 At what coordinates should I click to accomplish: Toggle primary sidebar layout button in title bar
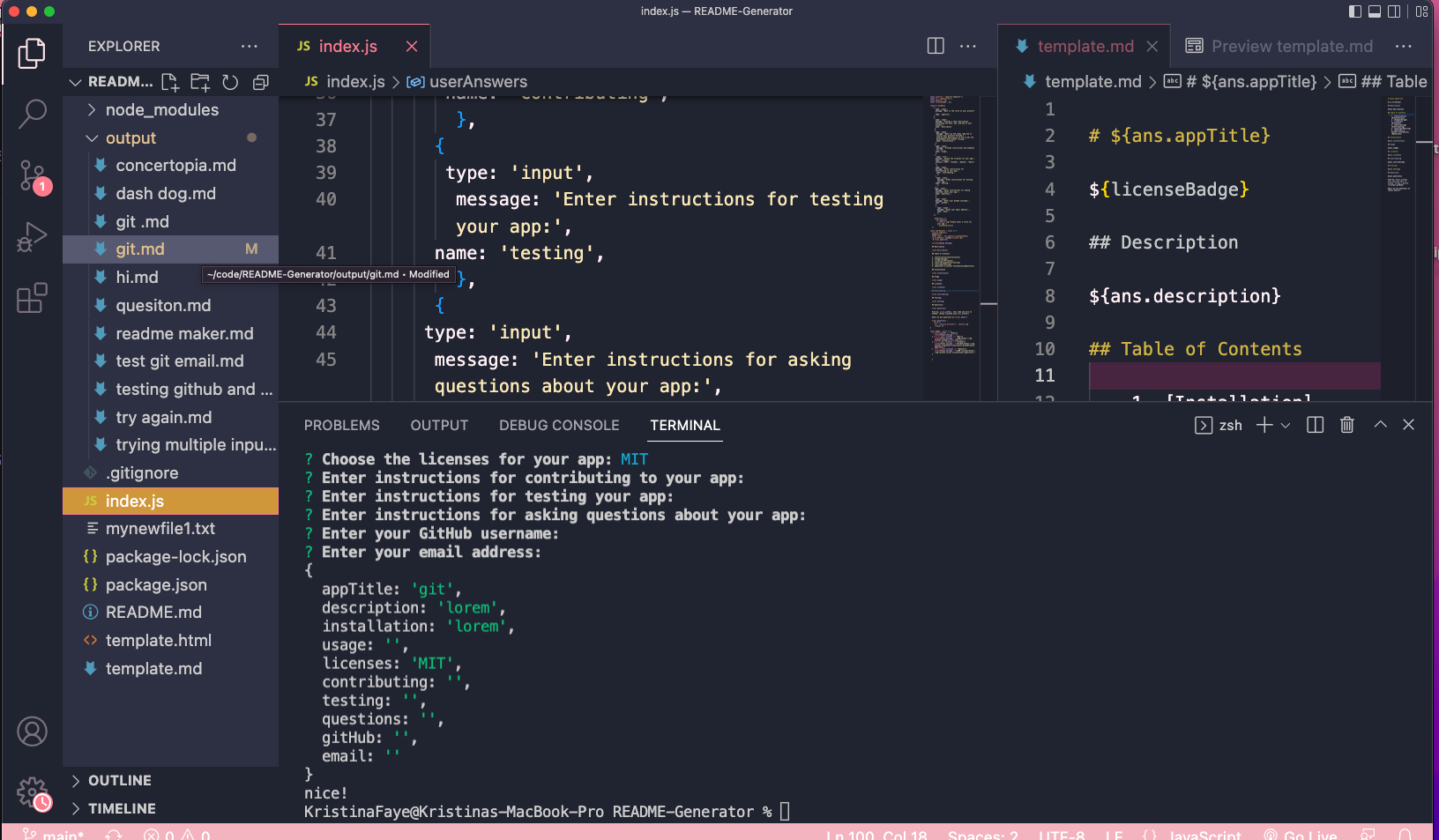point(1355,11)
